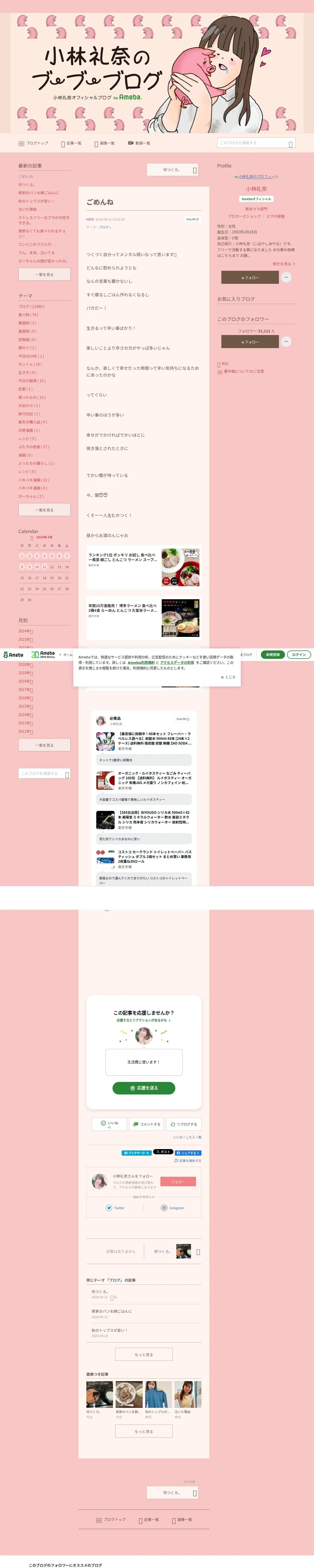Open the 動画一覧 tab in the header nav
The width and height of the screenshot is (314, 1568).
pos(139,143)
